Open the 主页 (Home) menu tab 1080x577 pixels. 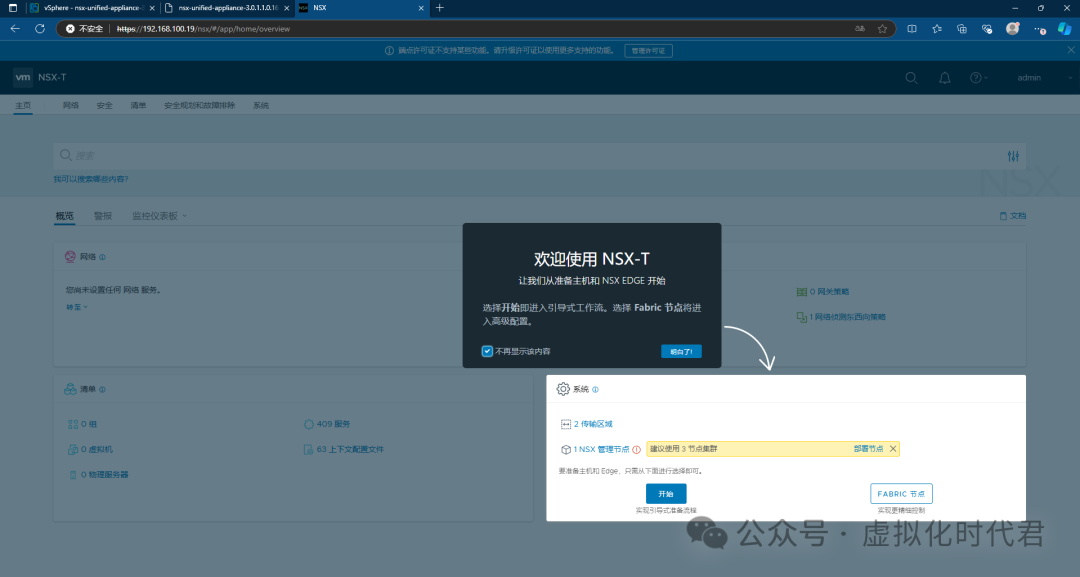click(x=23, y=105)
